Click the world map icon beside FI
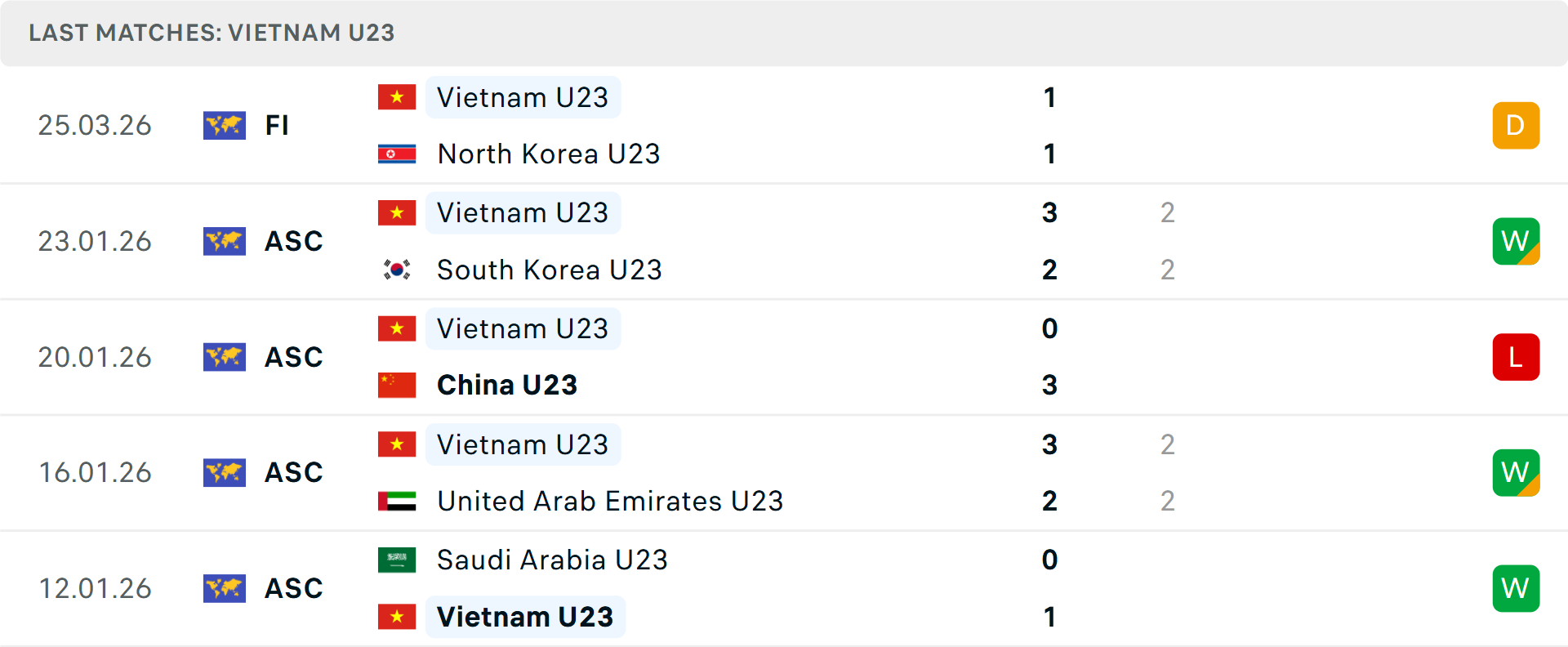 coord(225,125)
